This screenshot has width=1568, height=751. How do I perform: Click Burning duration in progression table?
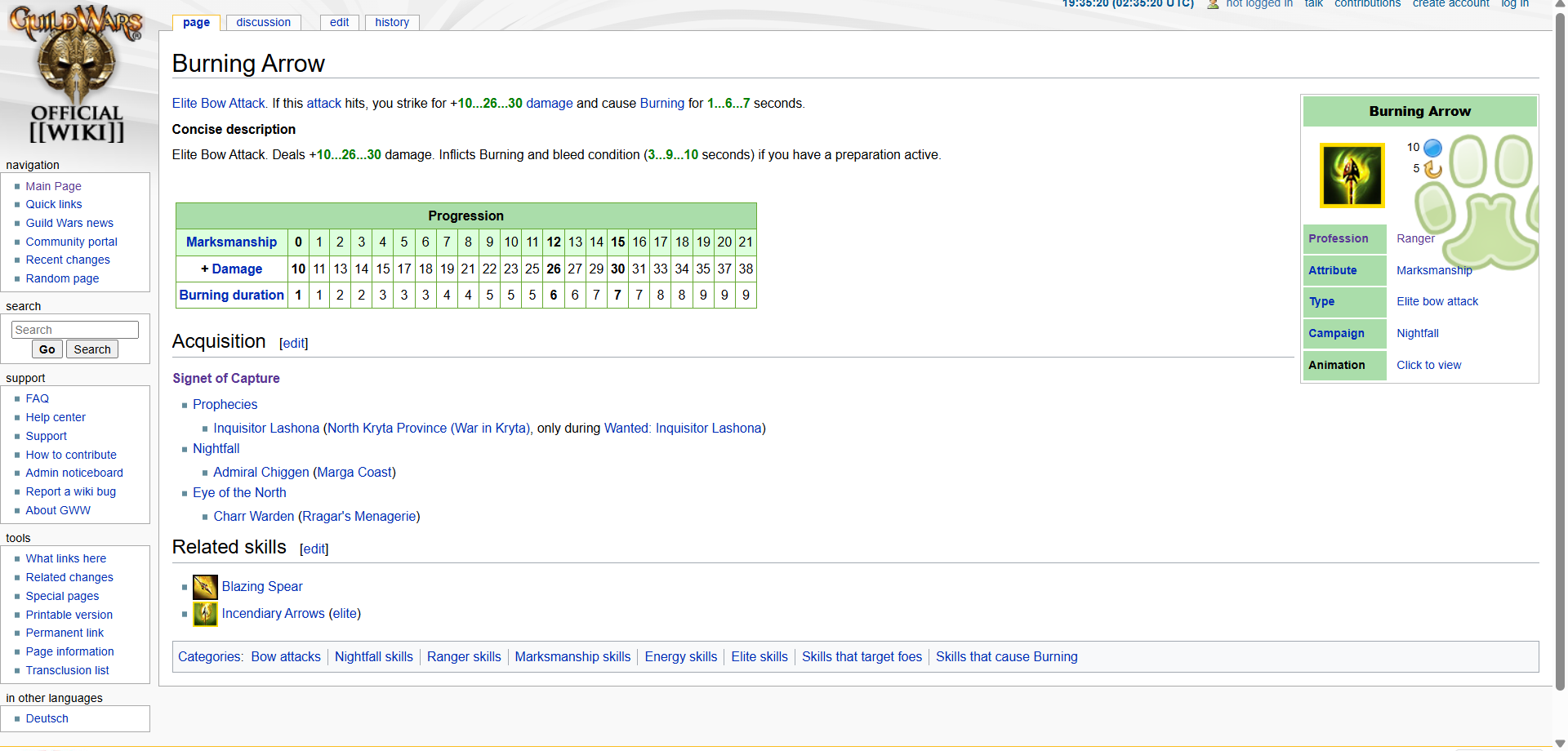[232, 295]
